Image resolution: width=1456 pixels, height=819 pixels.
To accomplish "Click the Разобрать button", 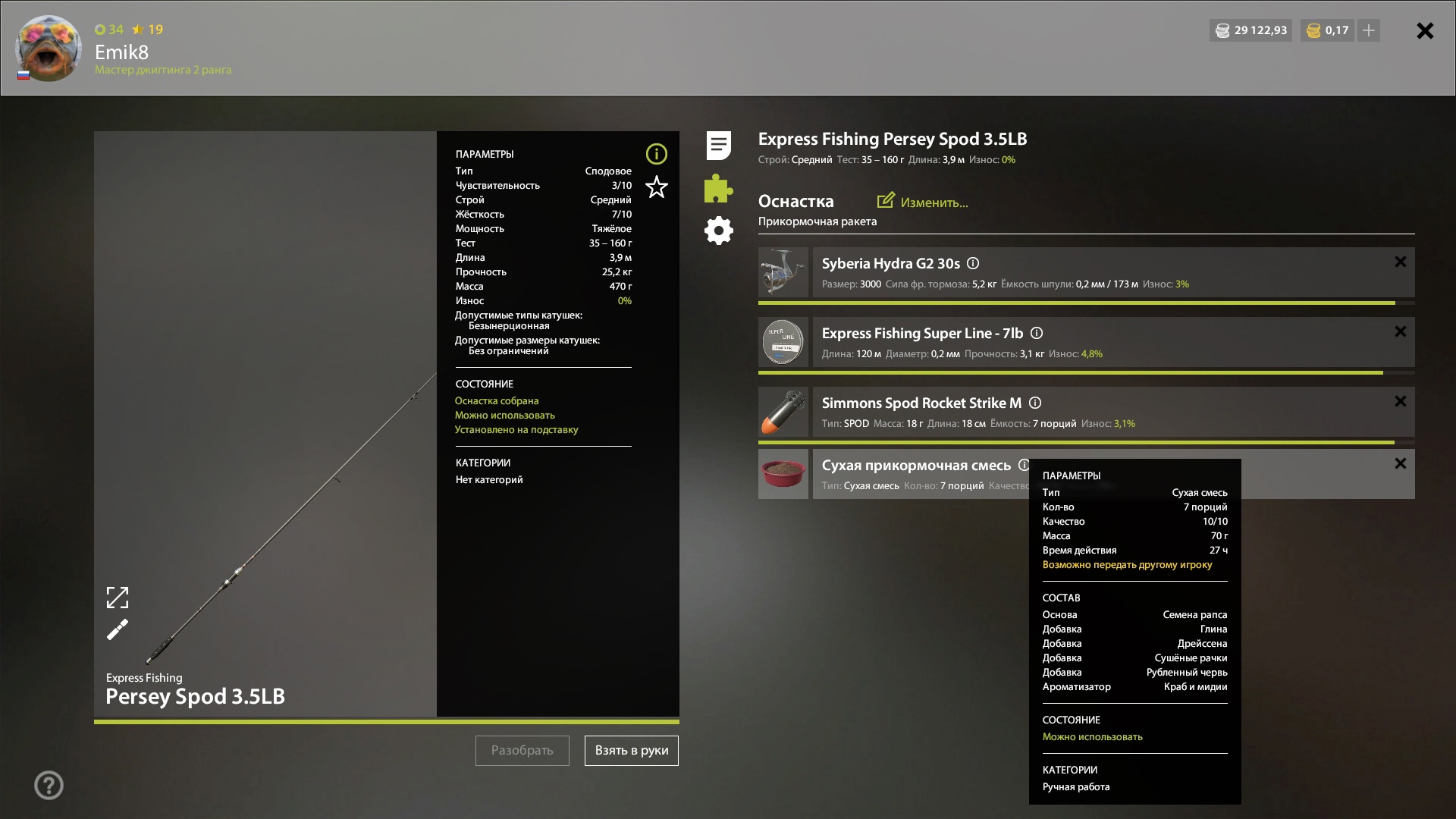I will point(522,751).
